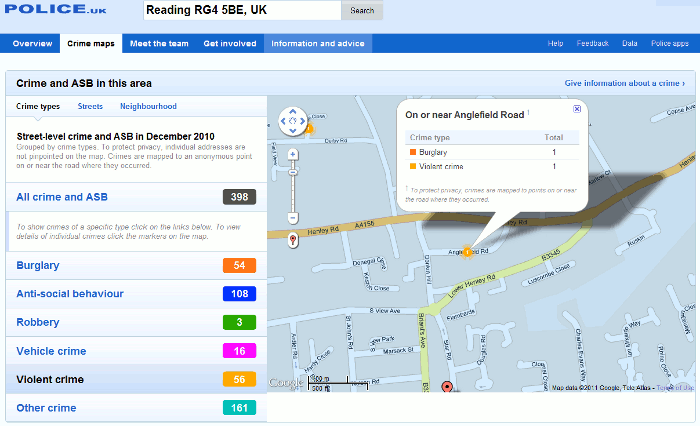Click the 398 total count badge

[239, 197]
